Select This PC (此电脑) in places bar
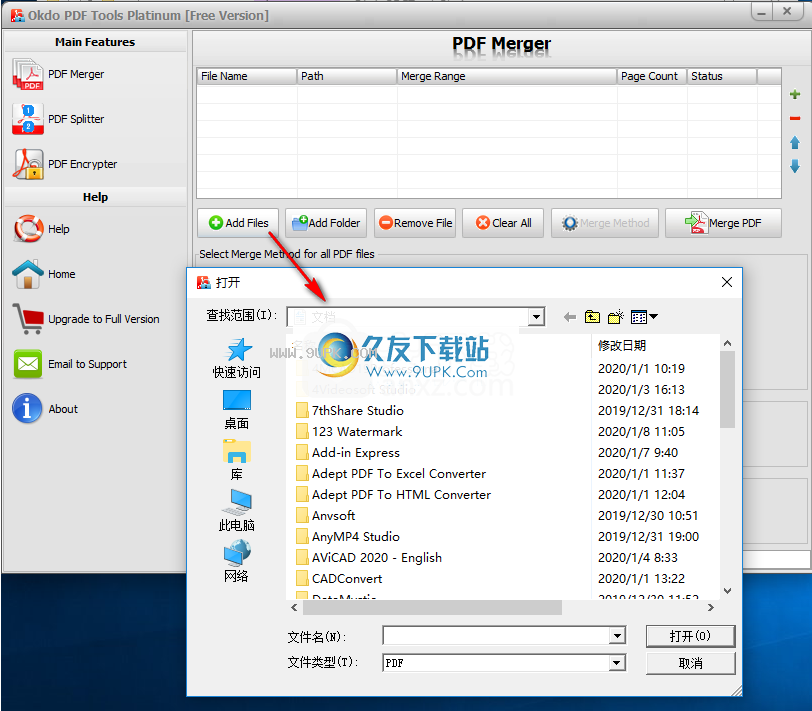The image size is (812, 711). [x=237, y=511]
